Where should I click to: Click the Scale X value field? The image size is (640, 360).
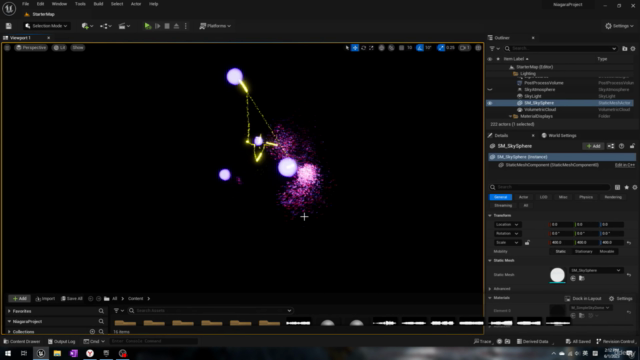[561, 243]
